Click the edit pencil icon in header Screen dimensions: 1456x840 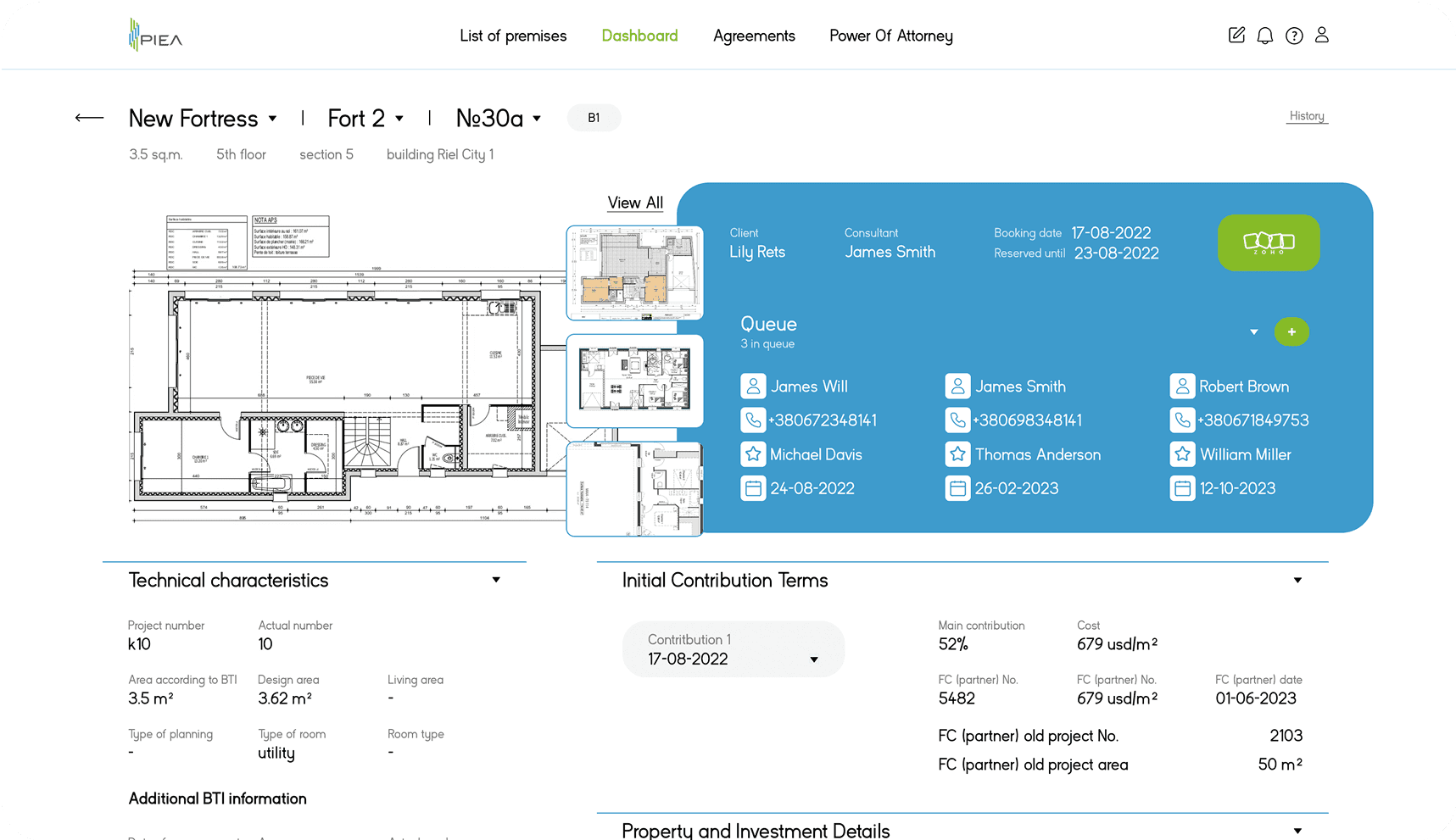pyautogui.click(x=1236, y=36)
